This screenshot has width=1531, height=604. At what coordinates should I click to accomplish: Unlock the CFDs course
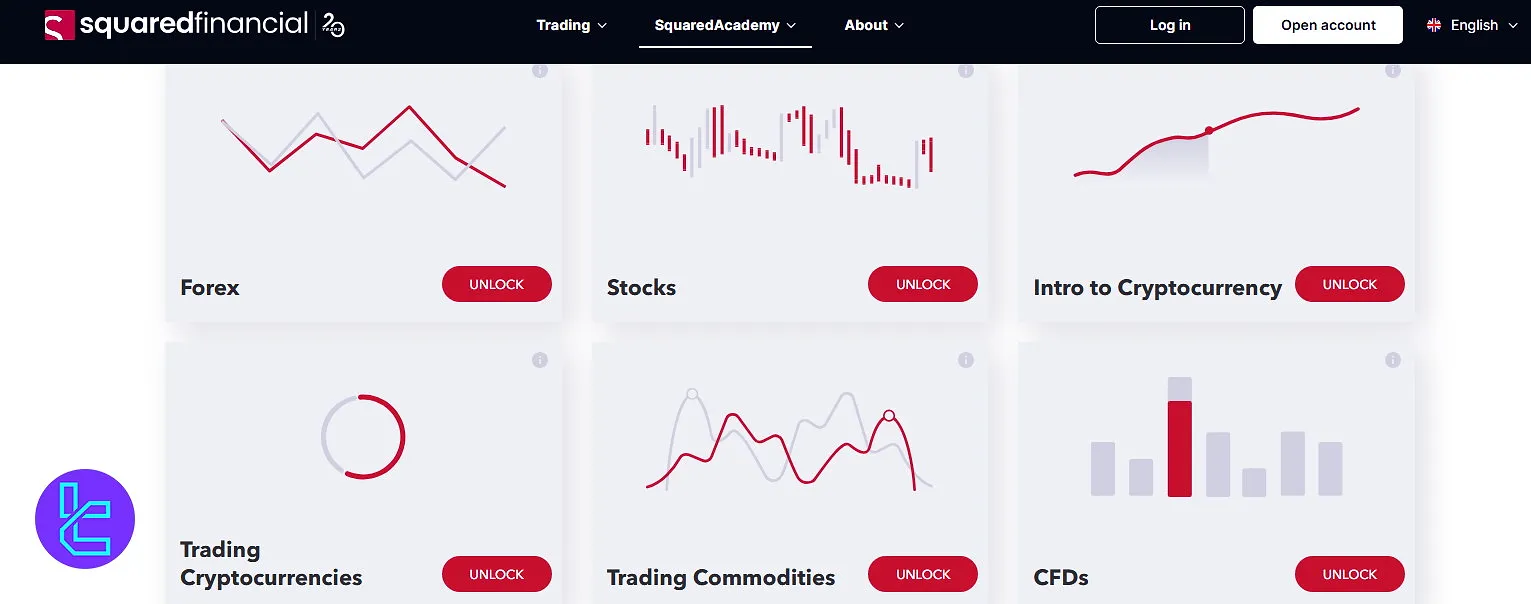[1349, 574]
